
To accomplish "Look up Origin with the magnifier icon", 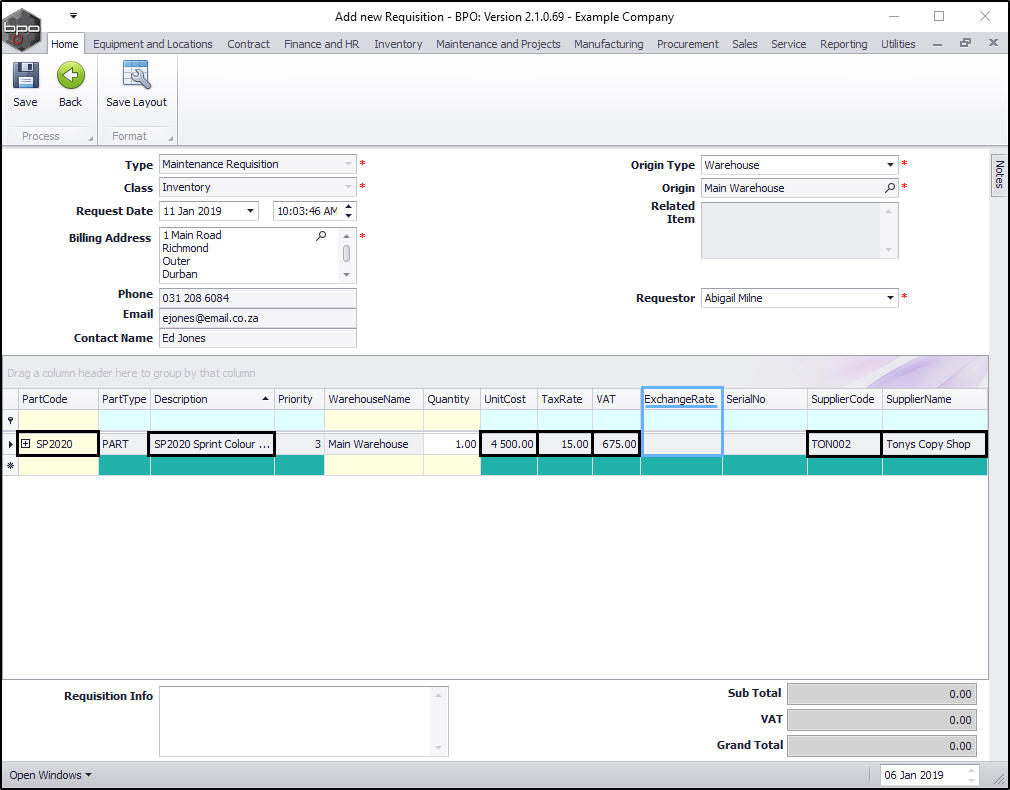I will 890,188.
